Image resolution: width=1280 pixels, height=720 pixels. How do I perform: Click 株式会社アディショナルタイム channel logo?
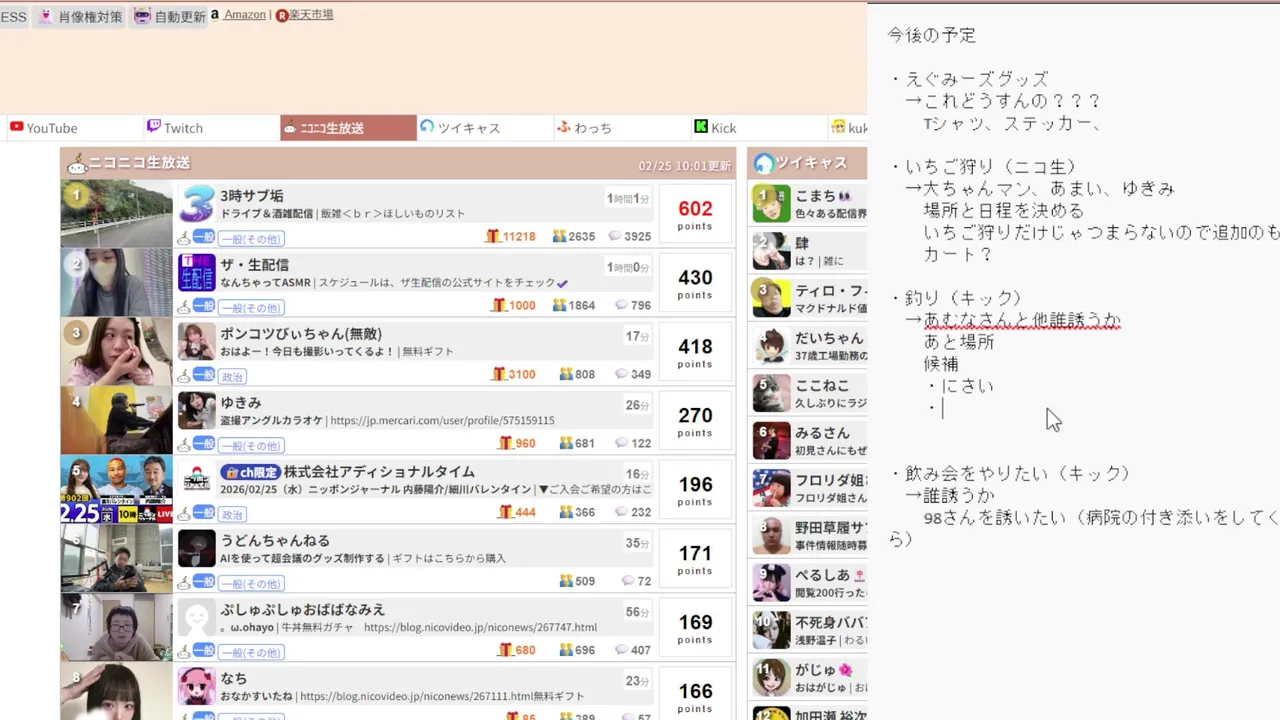coord(197,480)
